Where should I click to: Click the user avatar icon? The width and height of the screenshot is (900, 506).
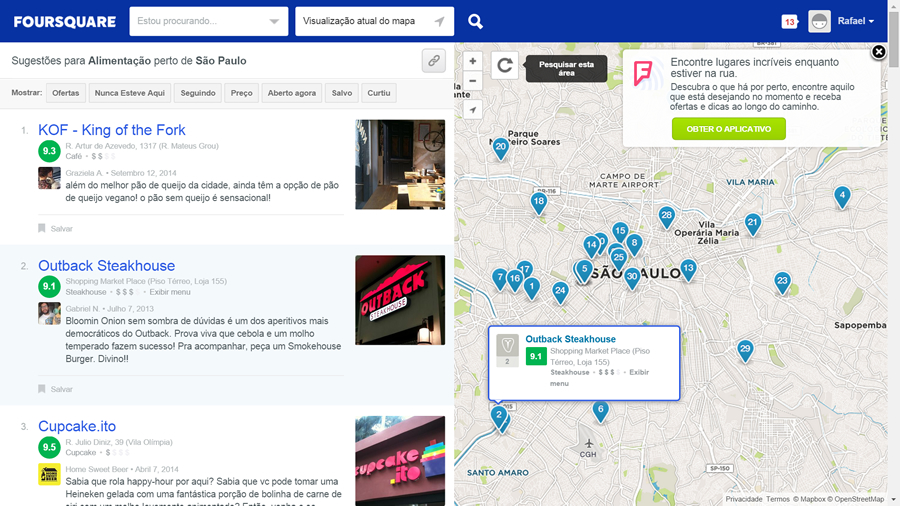(819, 21)
